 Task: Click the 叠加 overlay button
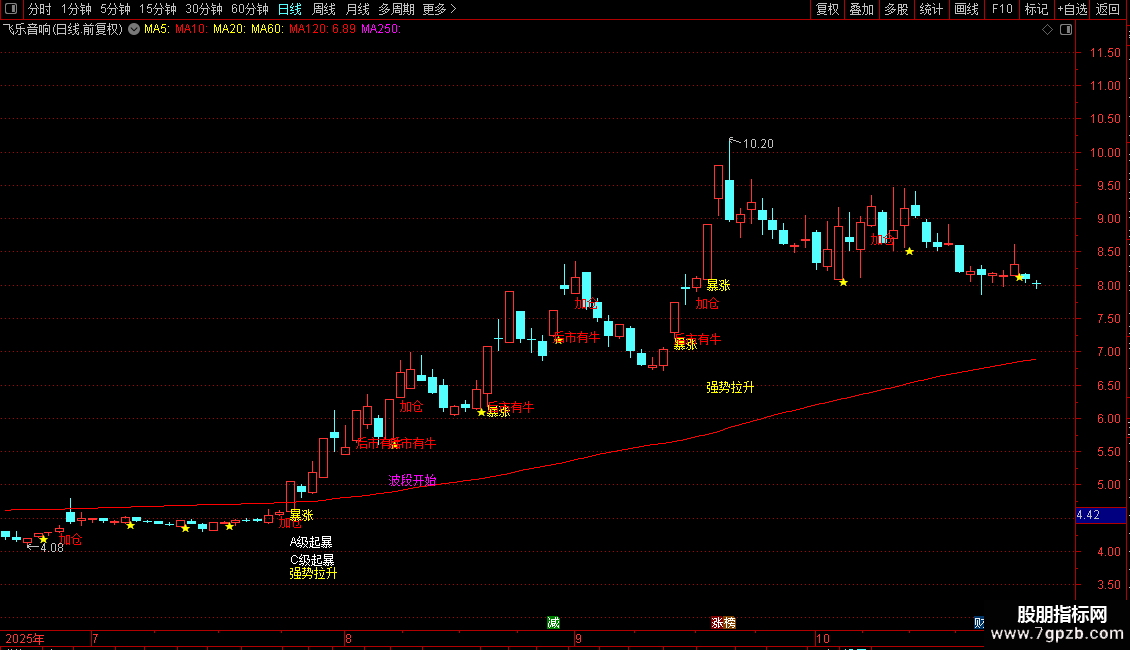861,9
